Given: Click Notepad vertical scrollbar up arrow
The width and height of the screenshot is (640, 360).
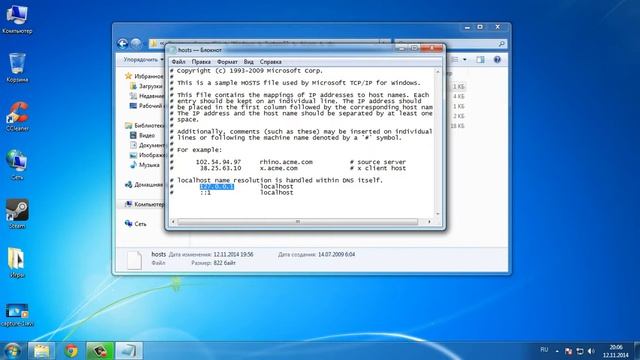Looking at the screenshot, I should click(x=438, y=71).
